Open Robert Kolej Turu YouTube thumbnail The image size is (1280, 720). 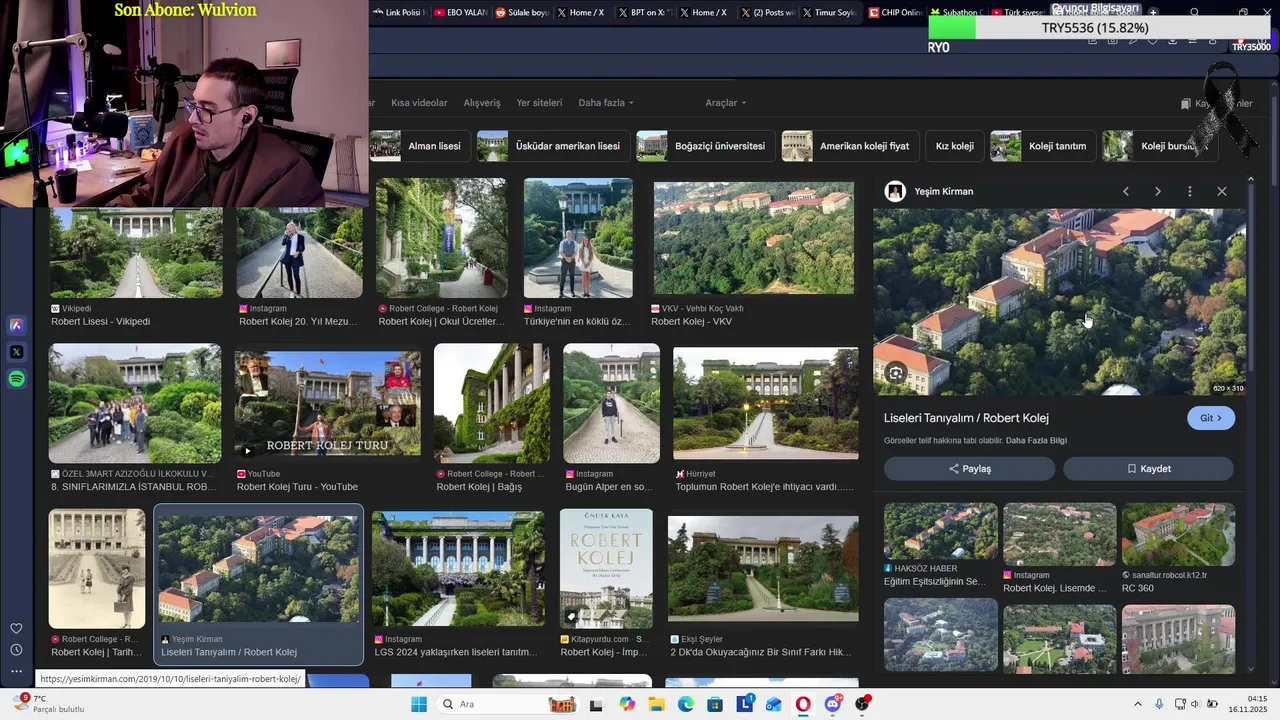[328, 404]
